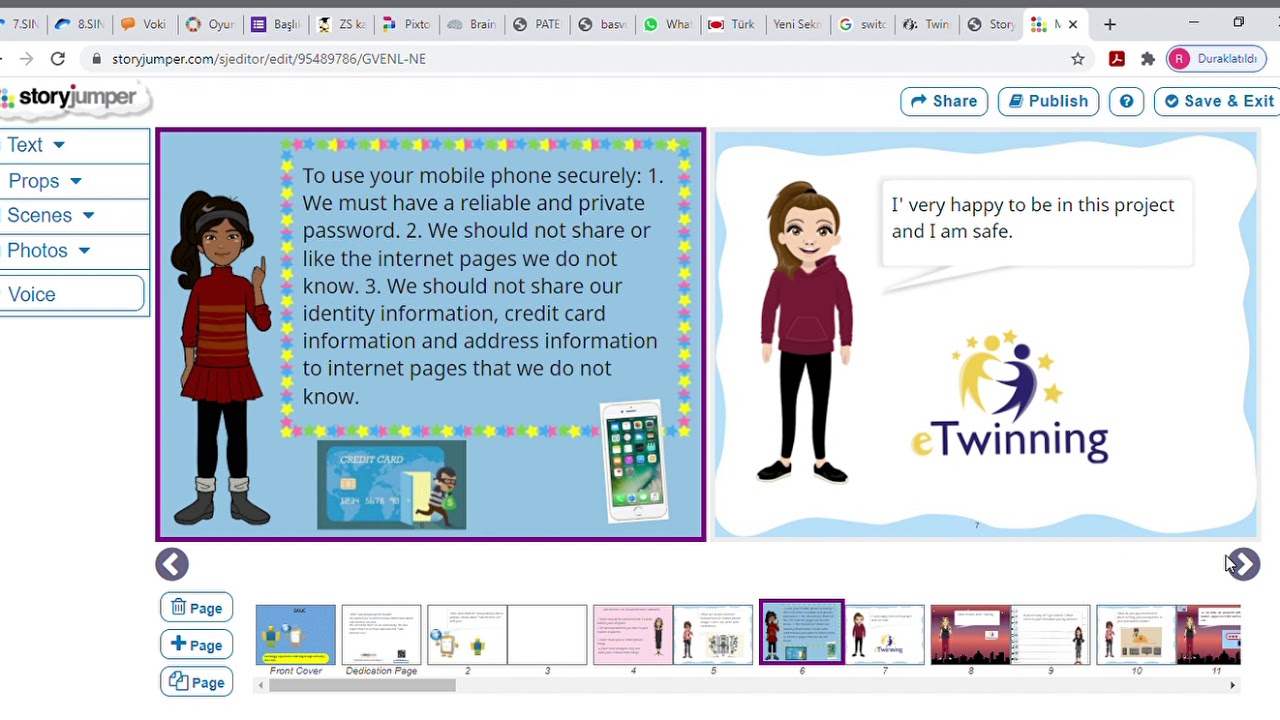1280x720 pixels.
Task: Open page 8 thumbnail
Action: 970,635
